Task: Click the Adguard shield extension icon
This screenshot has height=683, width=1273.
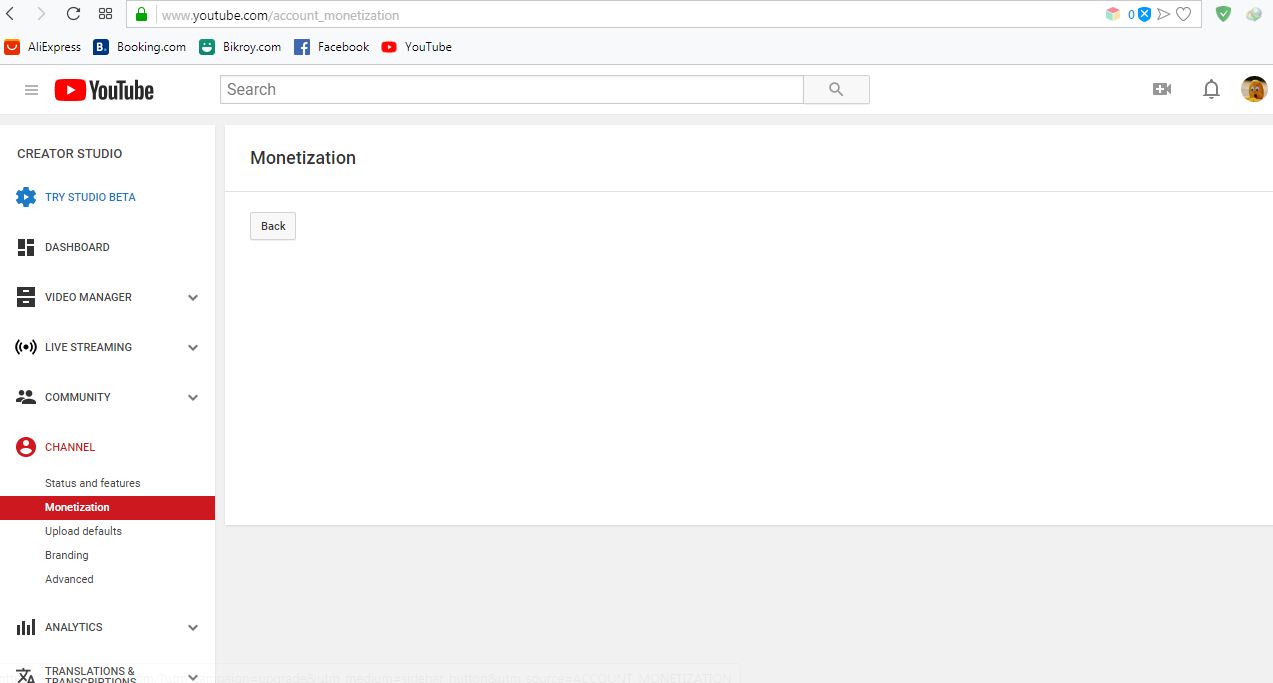Action: click(1222, 14)
